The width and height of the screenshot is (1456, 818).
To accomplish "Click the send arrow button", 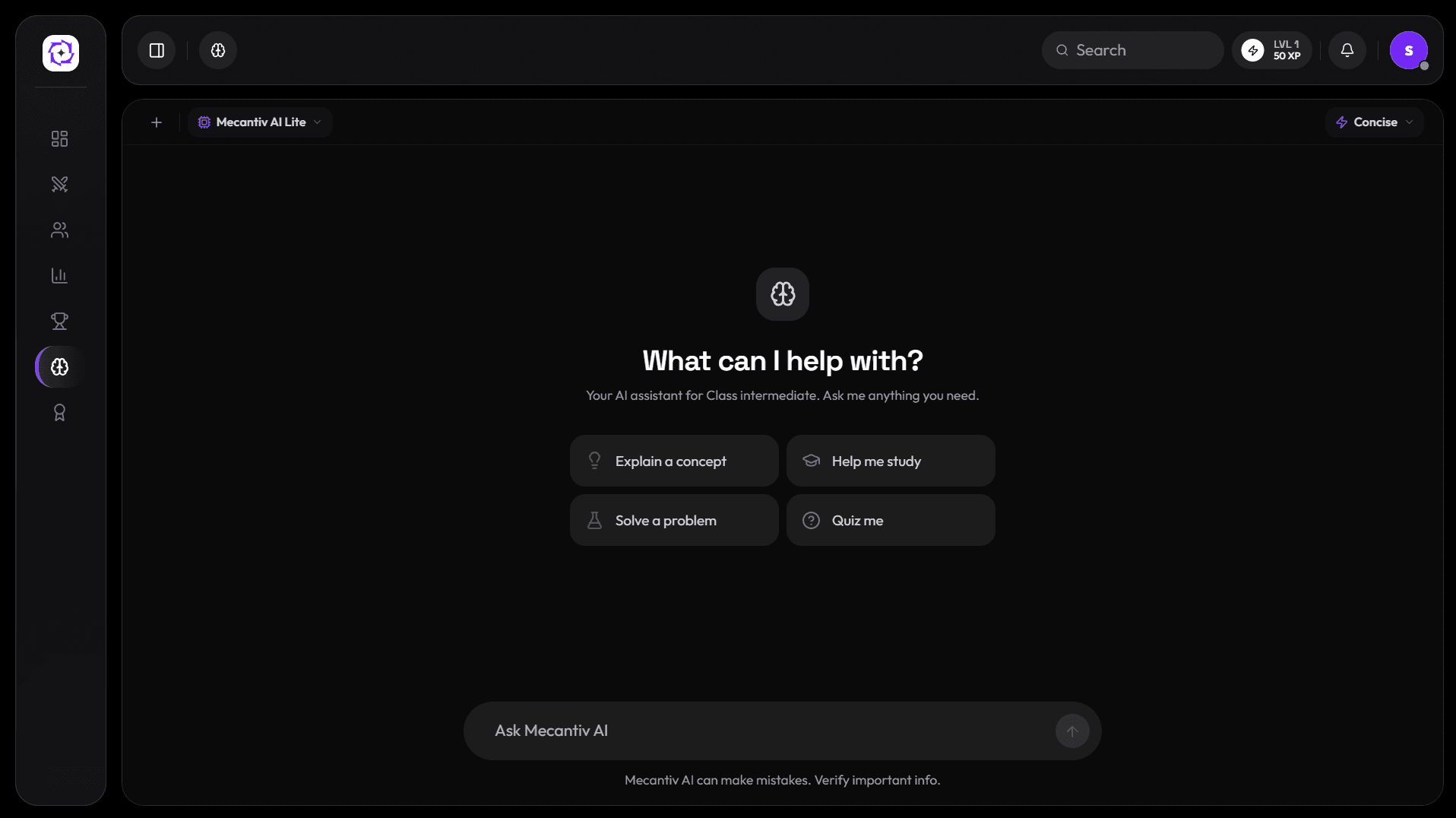I will click(1071, 731).
